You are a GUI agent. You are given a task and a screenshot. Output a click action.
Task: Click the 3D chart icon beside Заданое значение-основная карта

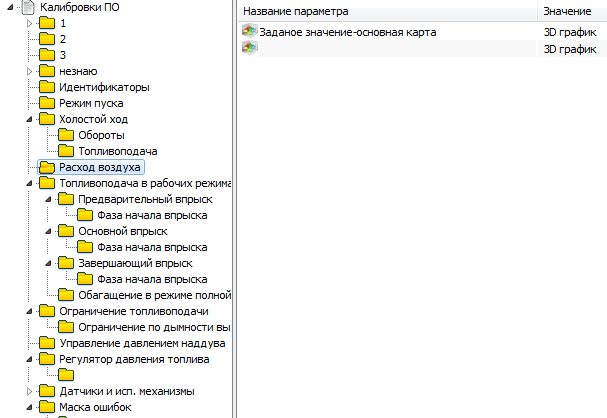click(249, 32)
